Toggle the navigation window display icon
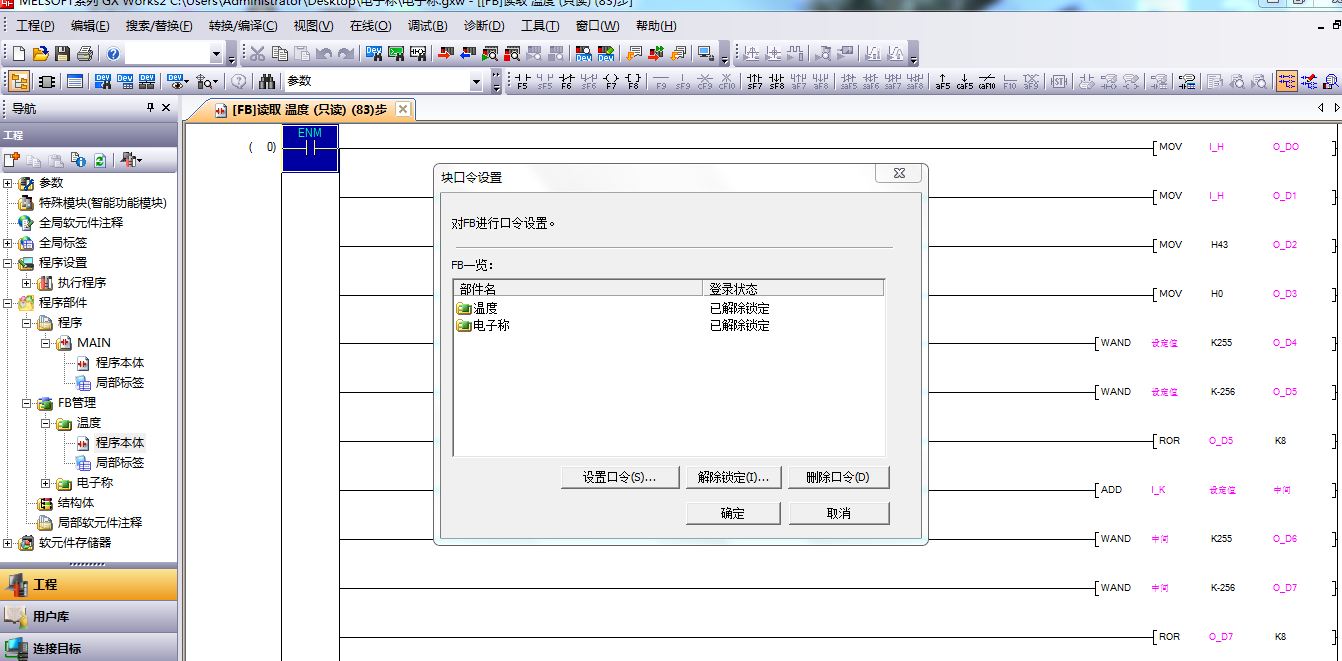Screen dimensions: 1342x661 click(x=19, y=81)
